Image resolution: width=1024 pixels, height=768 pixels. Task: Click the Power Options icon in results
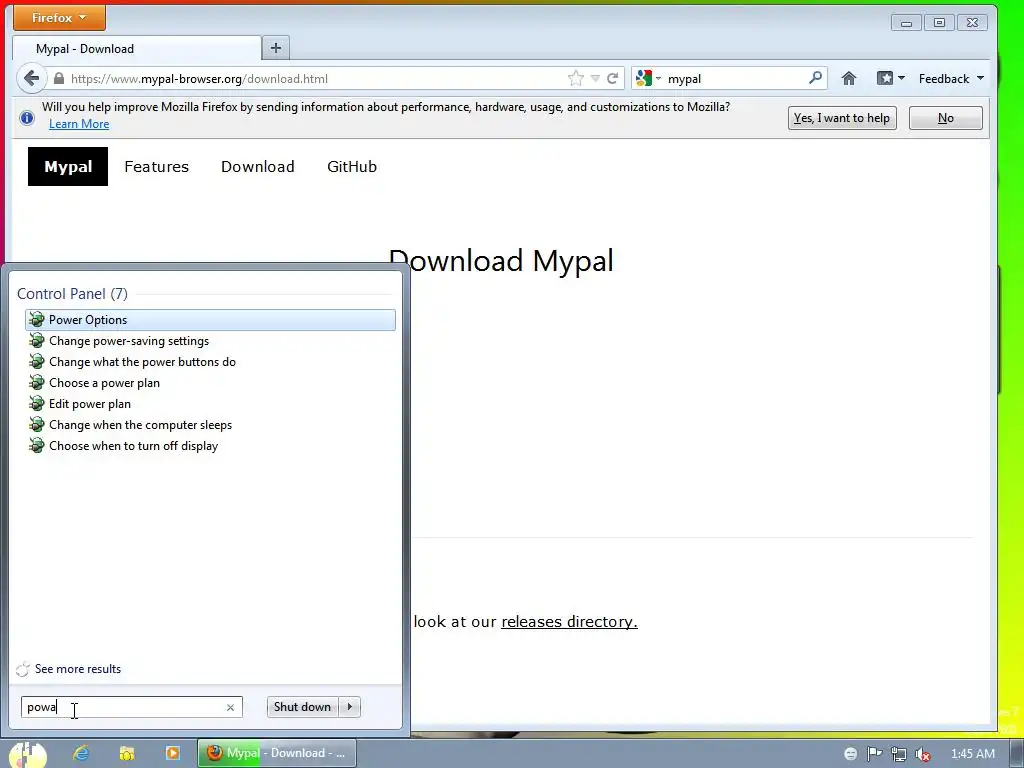point(37,319)
